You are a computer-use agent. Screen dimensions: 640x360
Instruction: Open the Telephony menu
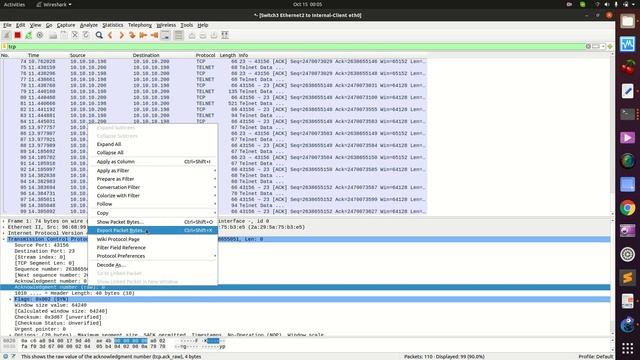point(140,25)
